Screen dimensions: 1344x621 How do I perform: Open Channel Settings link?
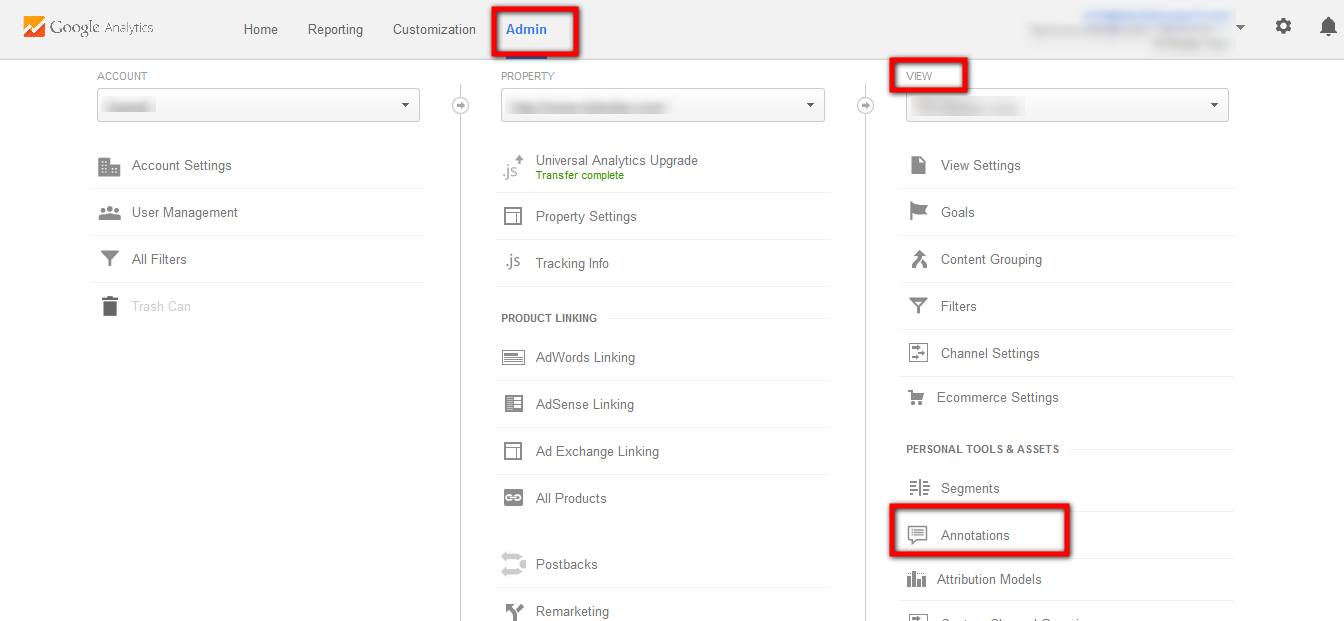coord(990,354)
